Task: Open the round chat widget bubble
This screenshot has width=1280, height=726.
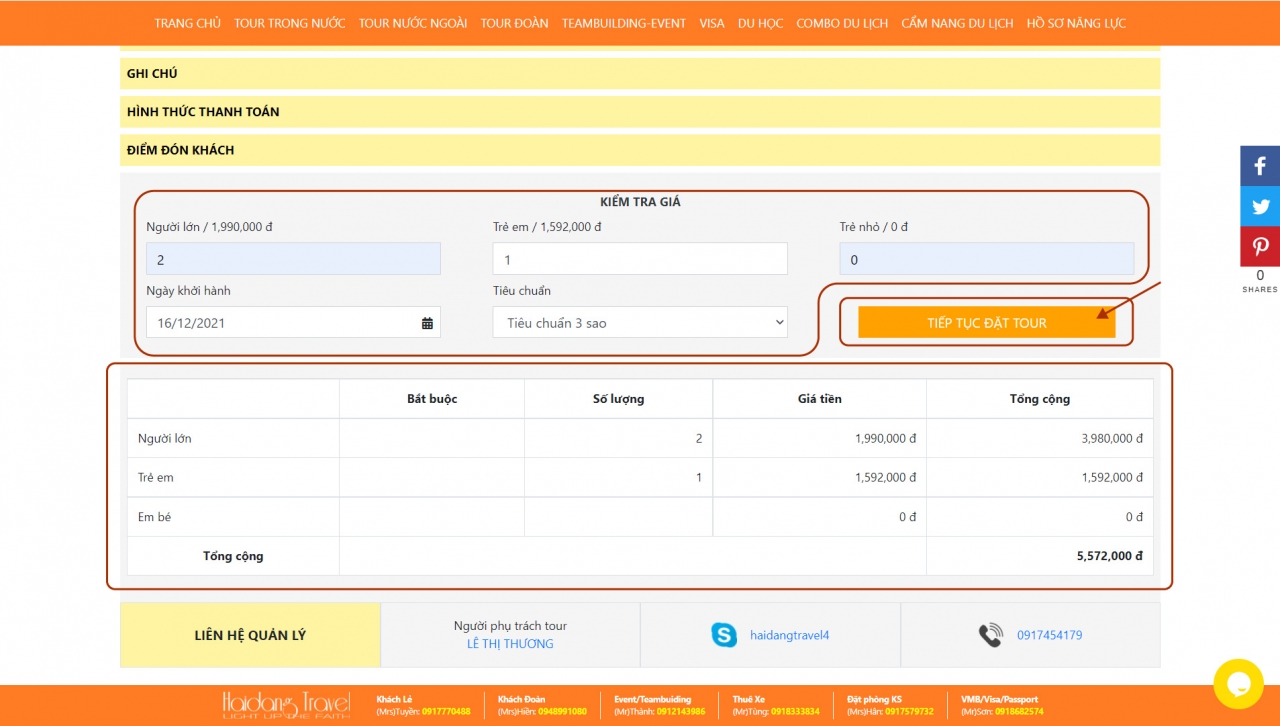Action: (1238, 684)
